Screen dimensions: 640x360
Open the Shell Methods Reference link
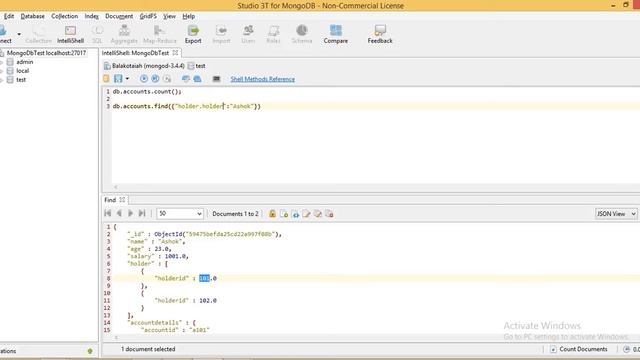262,79
